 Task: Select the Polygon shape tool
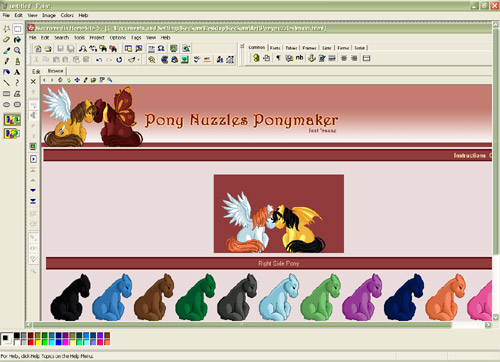click(17, 94)
